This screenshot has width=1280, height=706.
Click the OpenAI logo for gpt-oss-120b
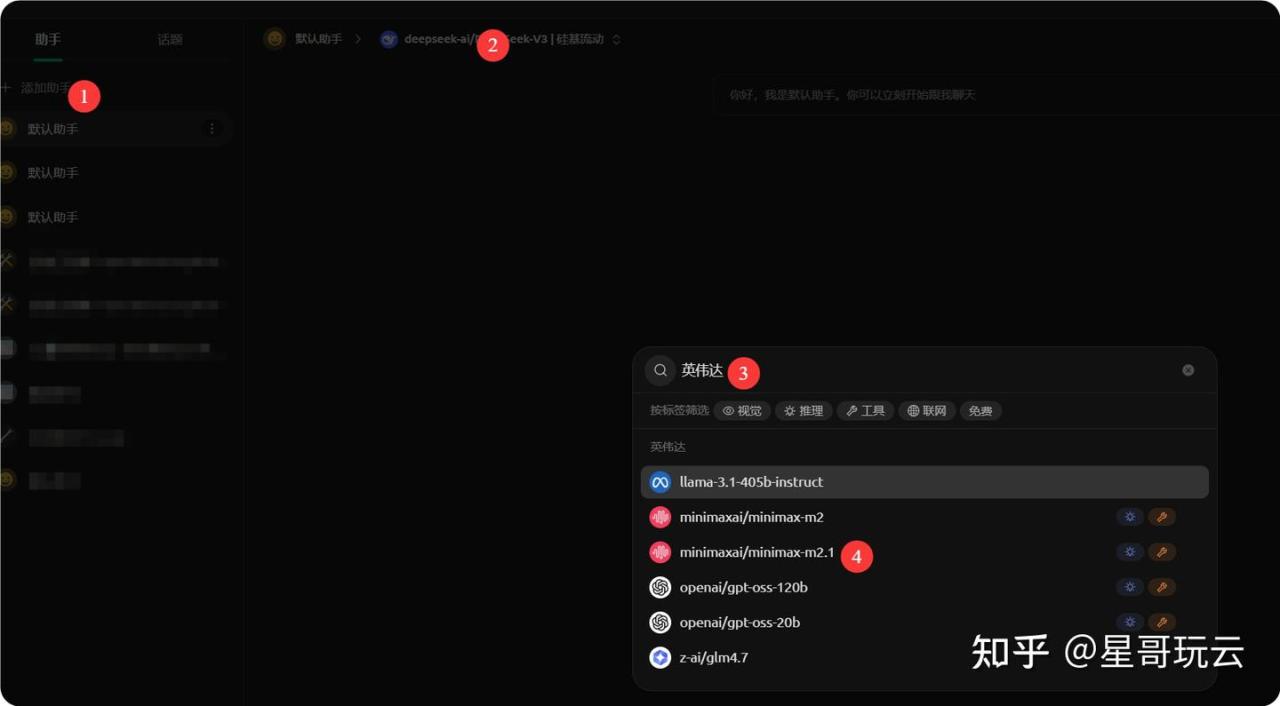[660, 587]
